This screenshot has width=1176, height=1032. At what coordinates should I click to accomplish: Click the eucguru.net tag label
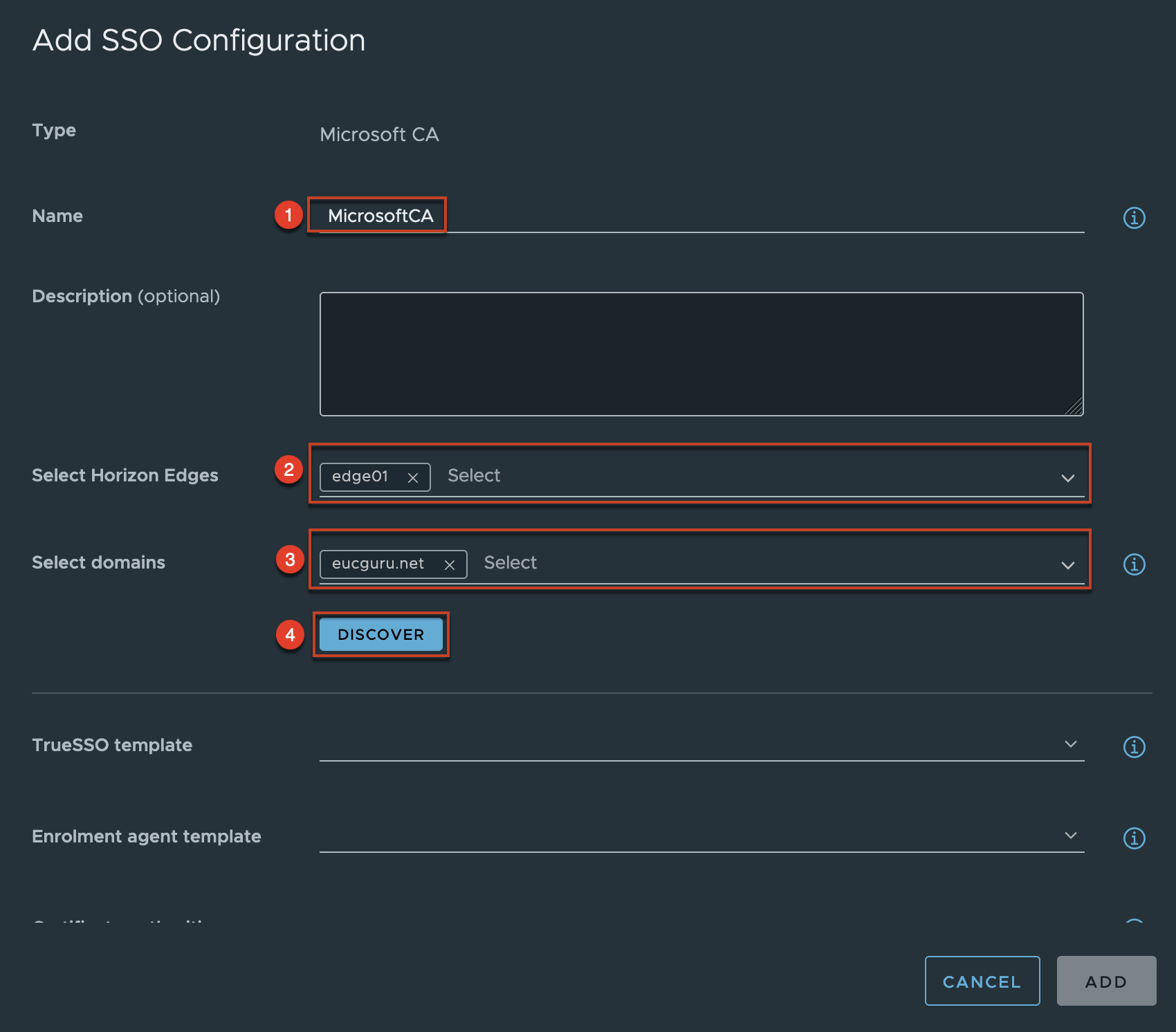[378, 564]
